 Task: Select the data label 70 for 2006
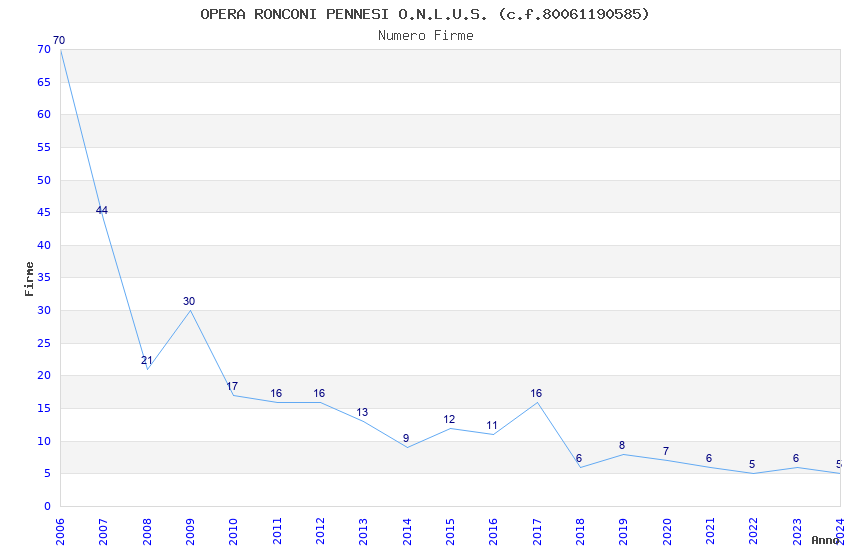(59, 40)
